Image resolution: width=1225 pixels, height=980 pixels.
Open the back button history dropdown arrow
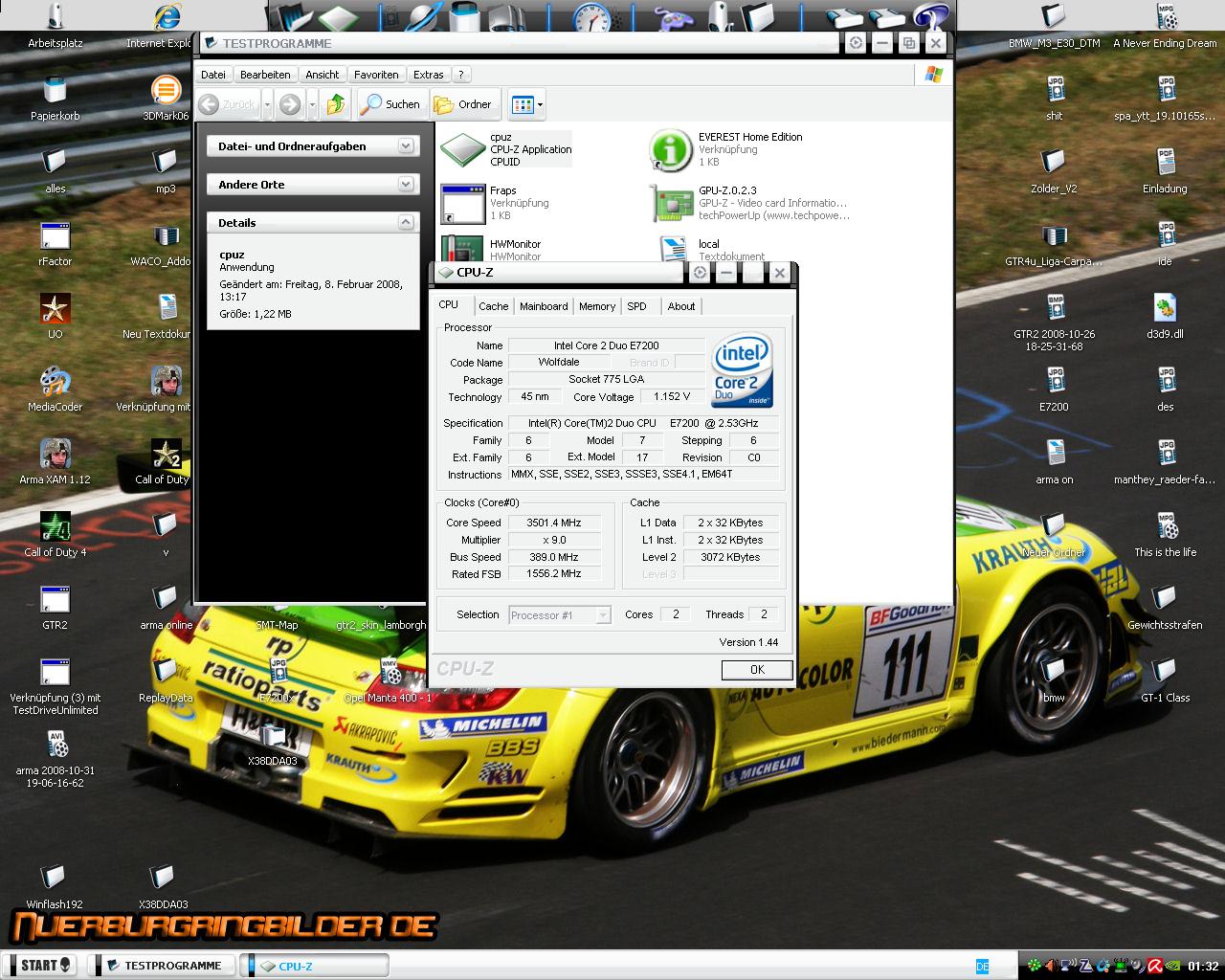point(267,104)
